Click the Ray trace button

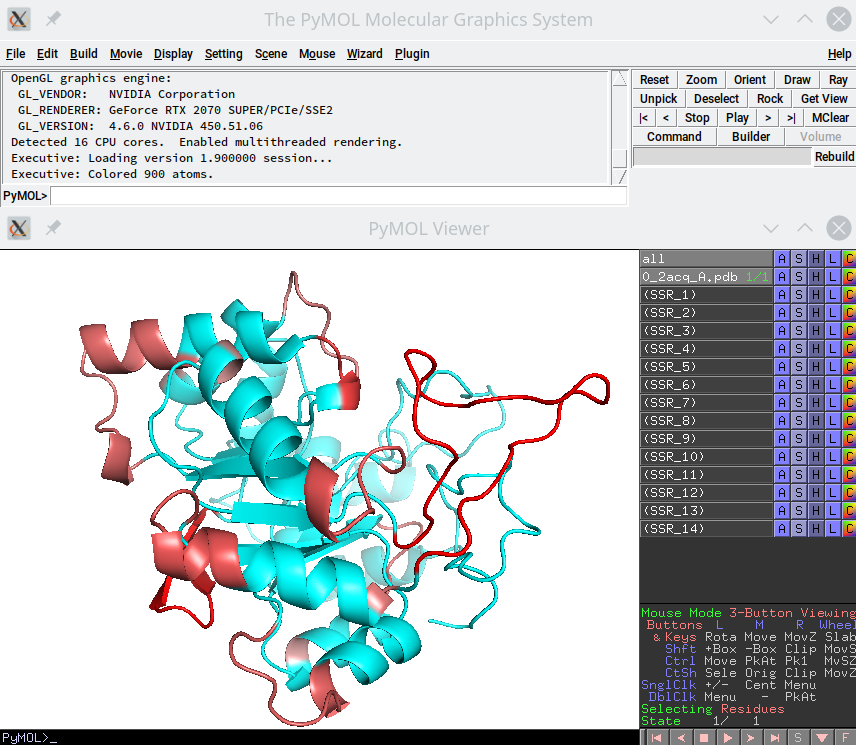838,80
